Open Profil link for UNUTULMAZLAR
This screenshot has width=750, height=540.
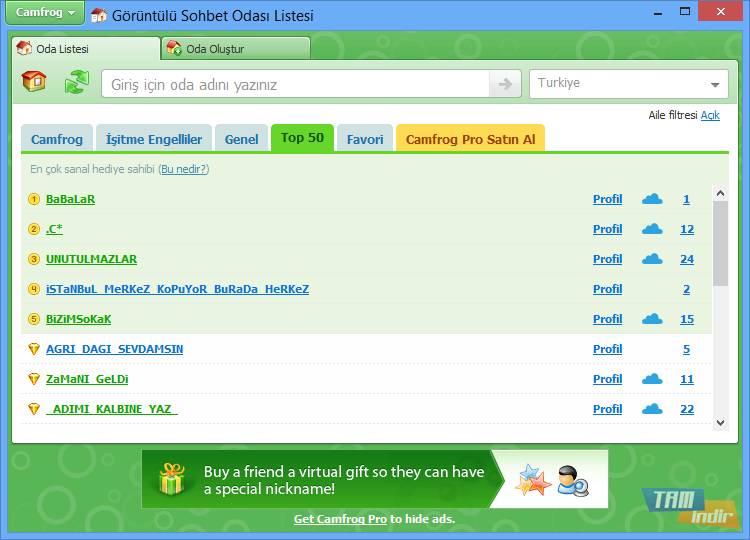[x=607, y=259]
